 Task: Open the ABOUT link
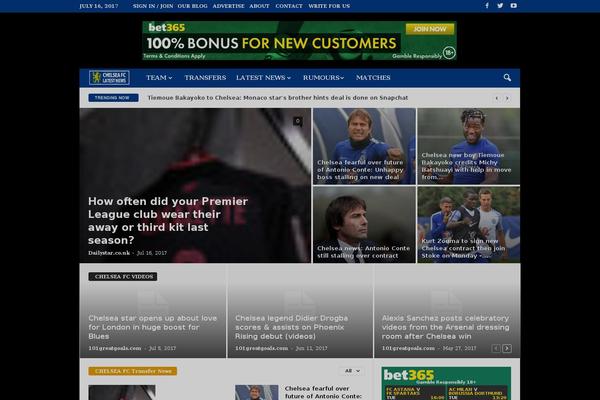pyautogui.click(x=259, y=6)
